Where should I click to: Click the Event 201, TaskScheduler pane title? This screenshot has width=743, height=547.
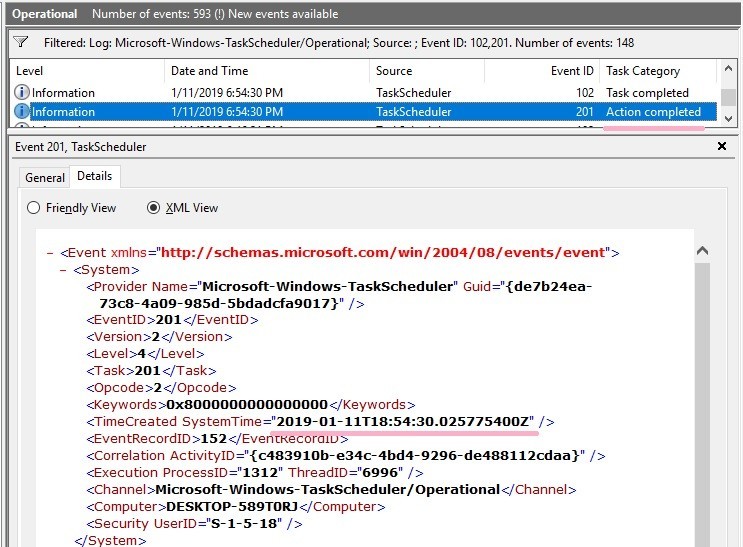(x=81, y=147)
